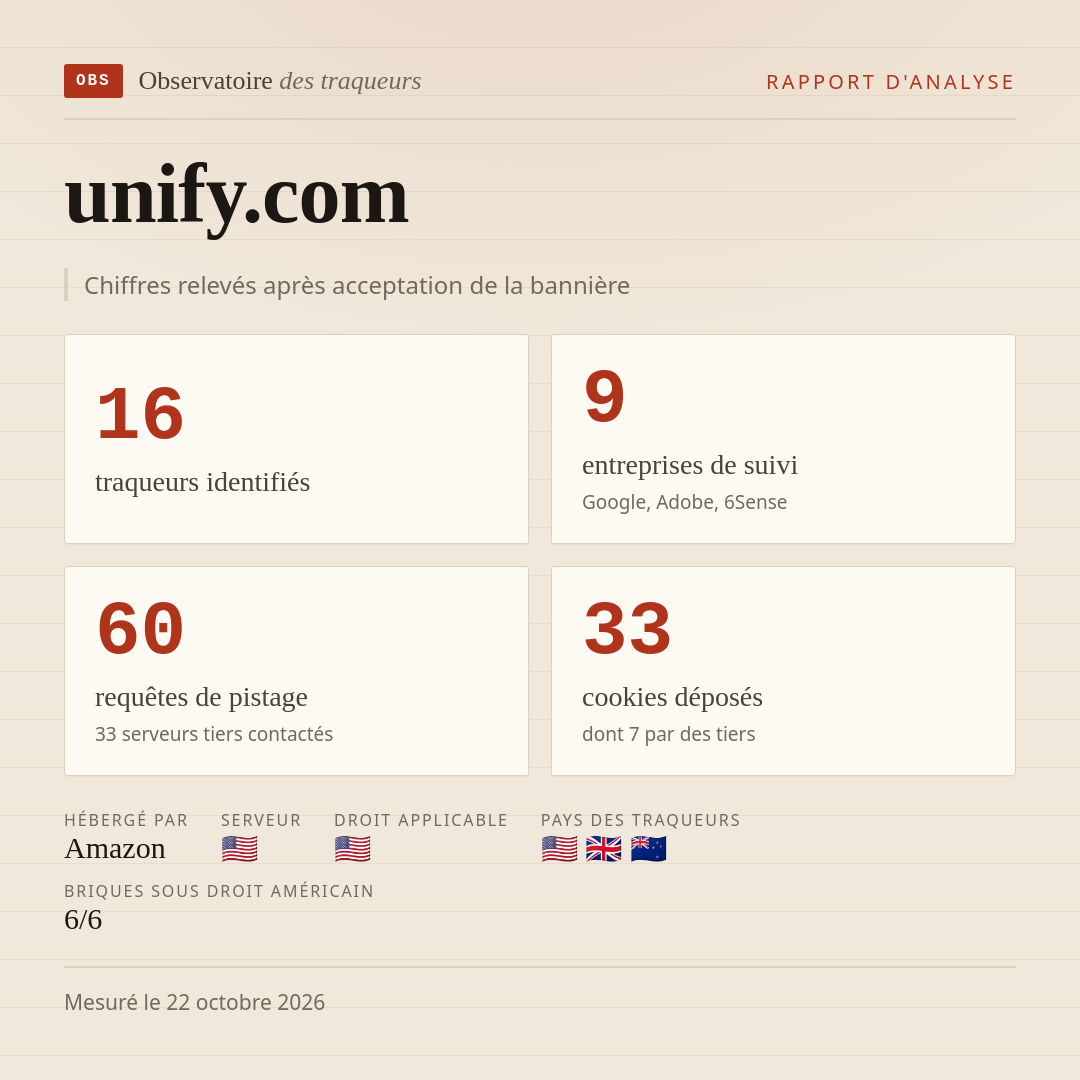Click the 'traqueurs identifiés' label
Screen dimensions: 1080x1080
[x=202, y=482]
